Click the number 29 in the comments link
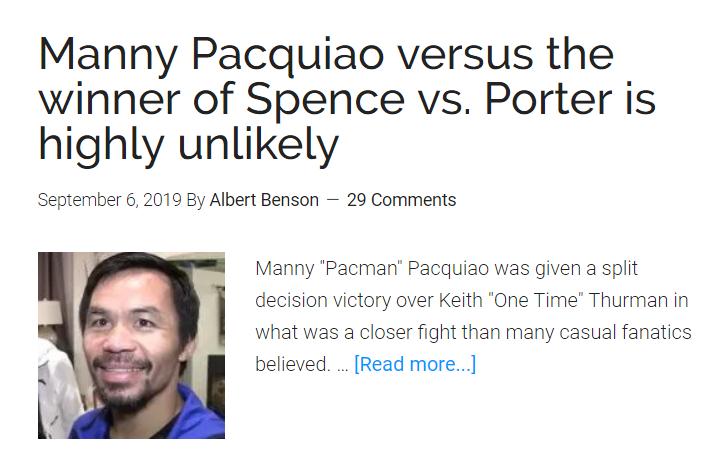The height and width of the screenshot is (464, 723). click(356, 200)
